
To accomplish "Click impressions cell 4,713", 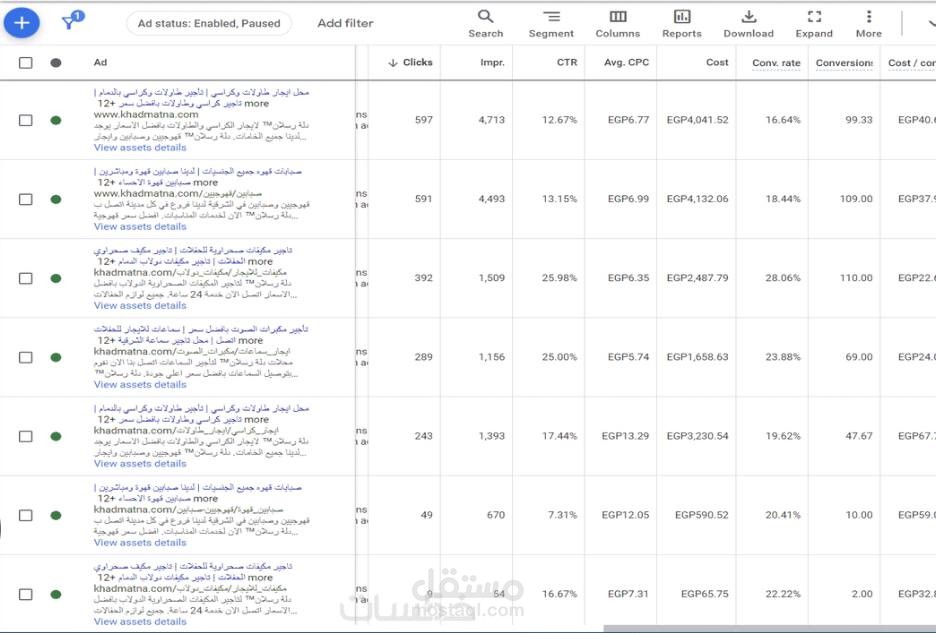I will pos(491,120).
